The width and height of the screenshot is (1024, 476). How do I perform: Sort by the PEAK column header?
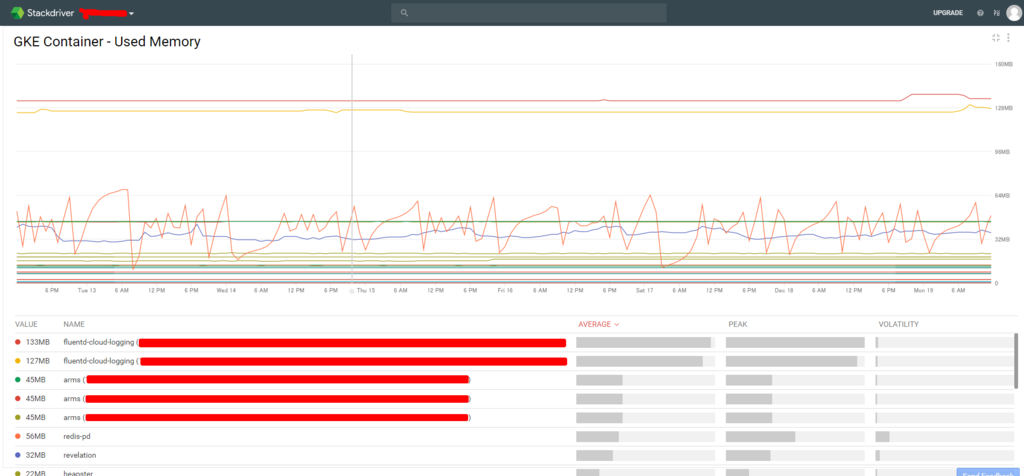[x=738, y=325]
